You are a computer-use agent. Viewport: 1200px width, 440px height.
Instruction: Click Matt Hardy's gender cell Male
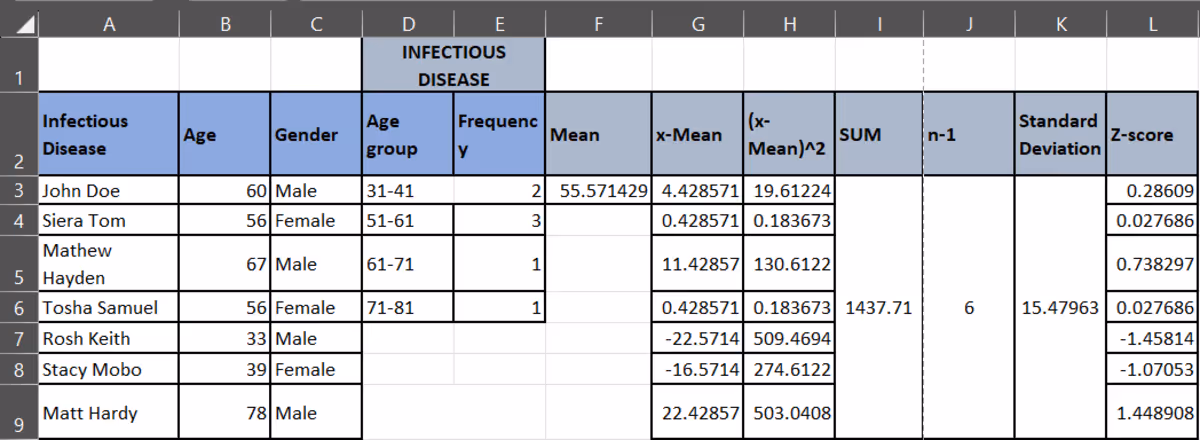pyautogui.click(x=316, y=412)
